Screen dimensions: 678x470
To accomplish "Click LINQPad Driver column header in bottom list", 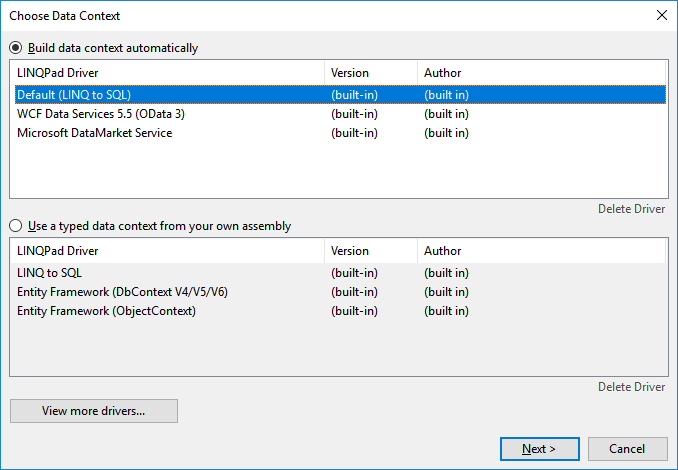I will [x=167, y=251].
